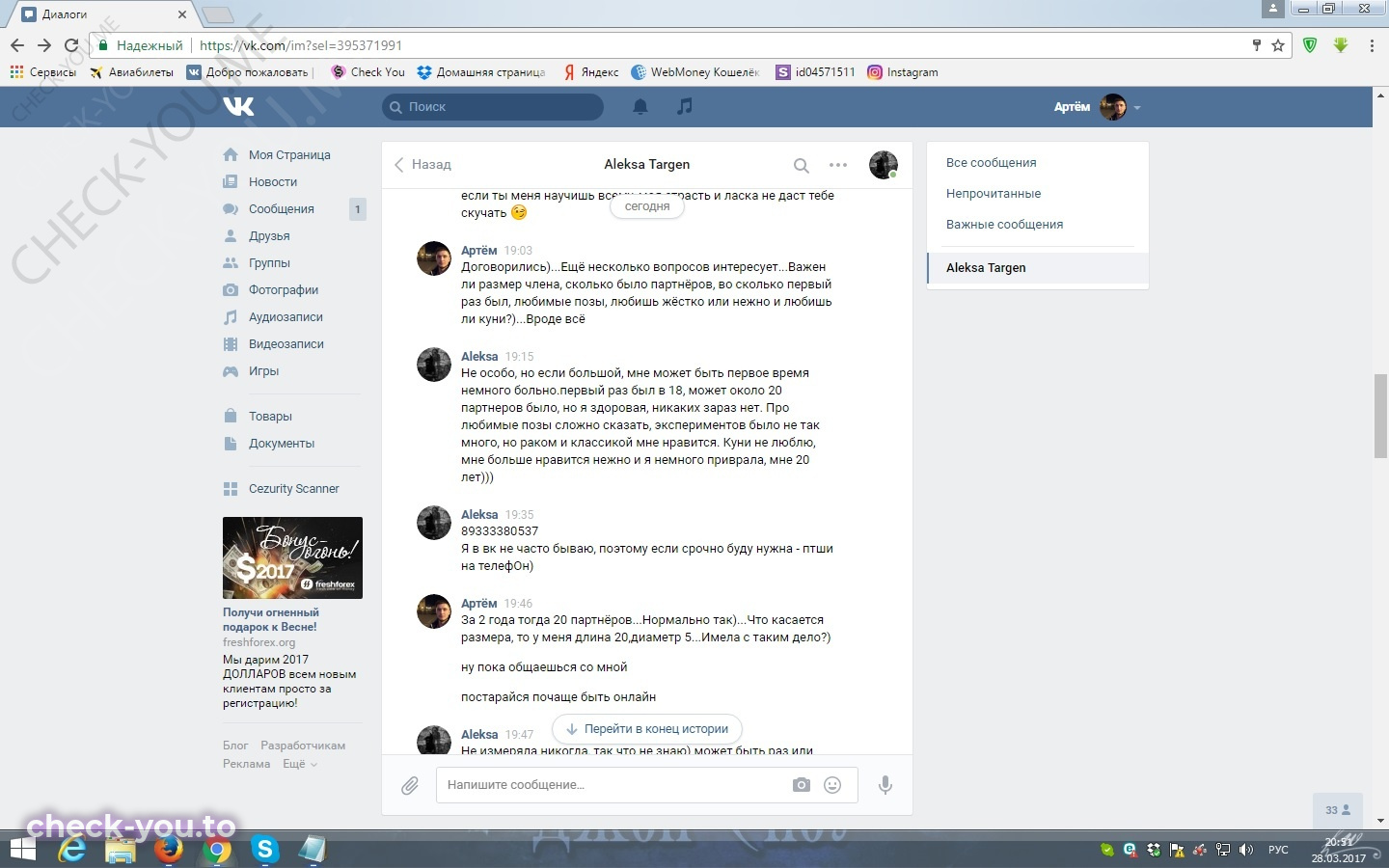The width and height of the screenshot is (1389, 868).
Task: Select Непрочитанные filter
Action: pyautogui.click(x=994, y=194)
